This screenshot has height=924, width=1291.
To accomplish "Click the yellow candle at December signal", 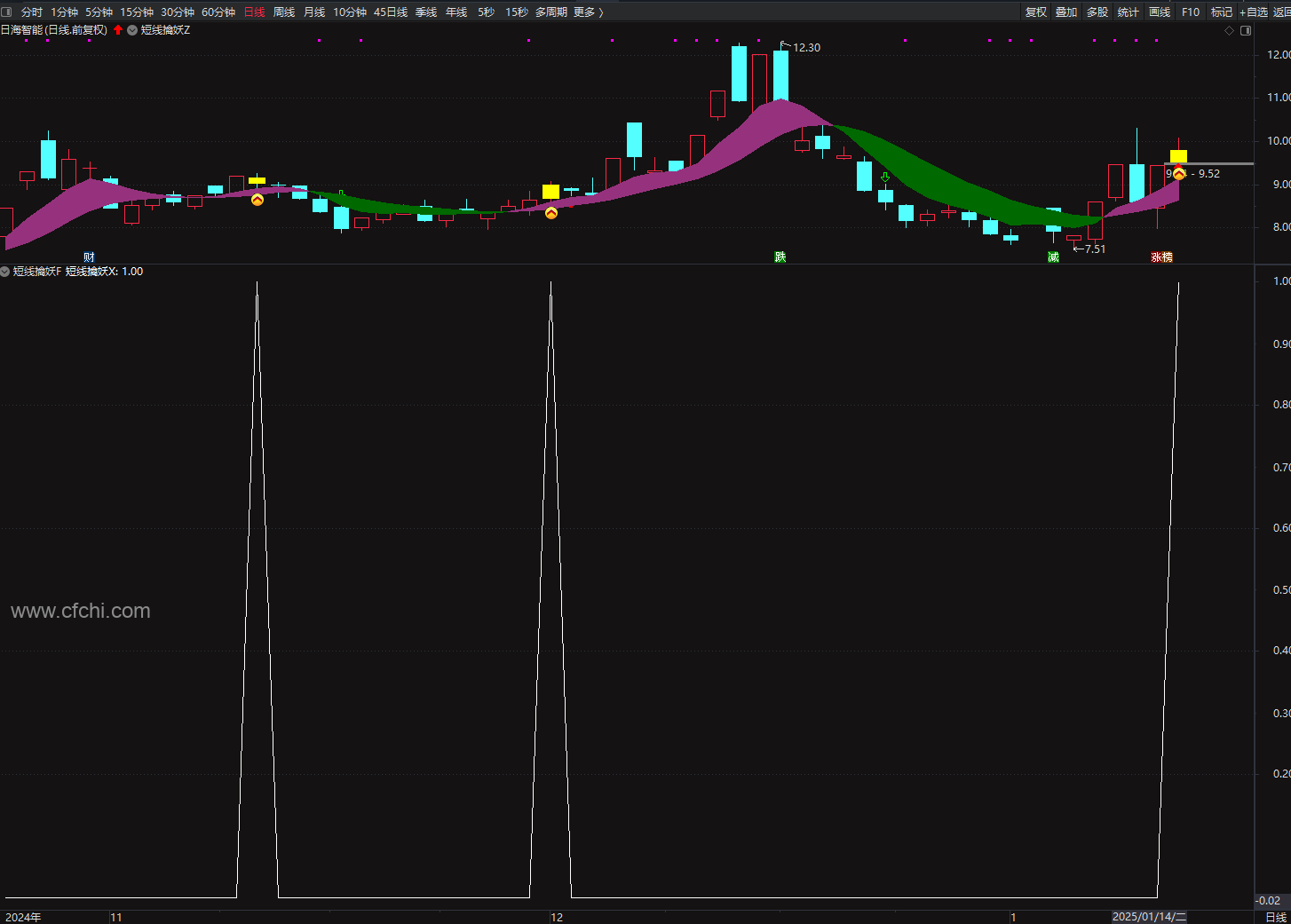I will [551, 192].
